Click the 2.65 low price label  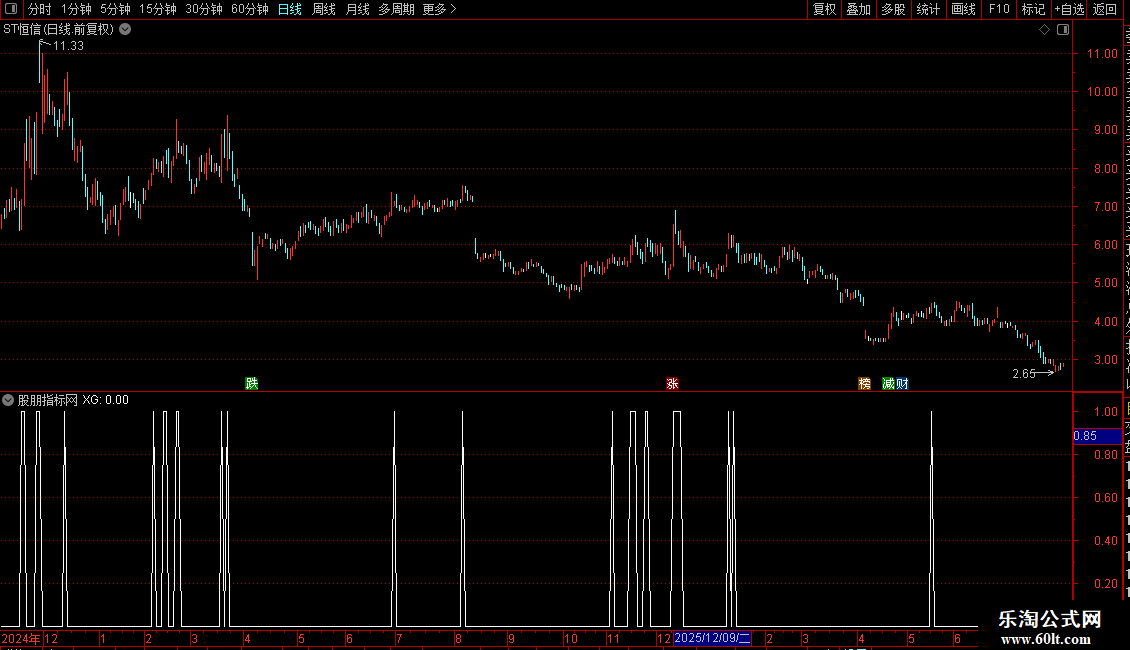coord(1024,373)
